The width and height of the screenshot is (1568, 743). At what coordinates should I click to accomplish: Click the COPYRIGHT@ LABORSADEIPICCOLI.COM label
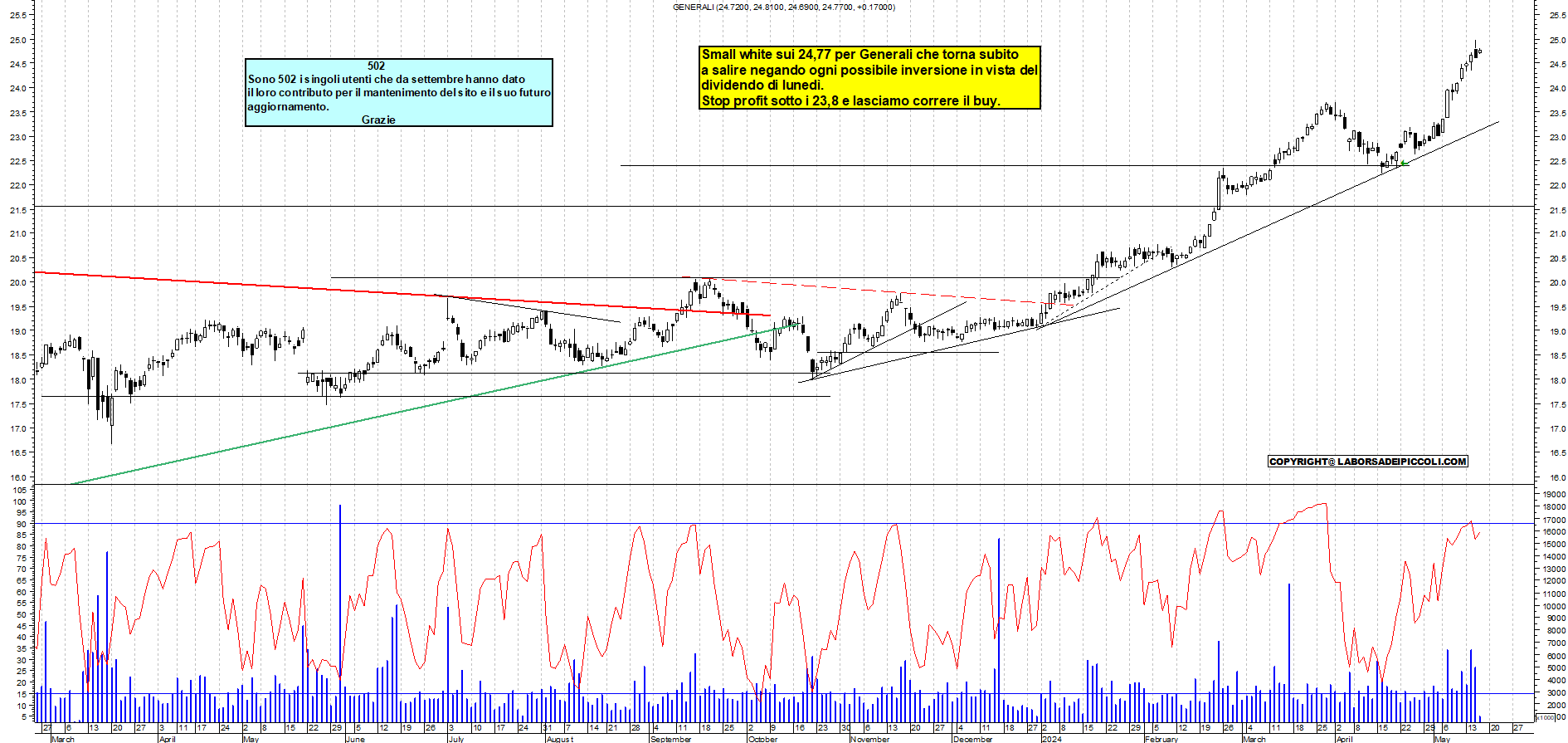point(1368,462)
